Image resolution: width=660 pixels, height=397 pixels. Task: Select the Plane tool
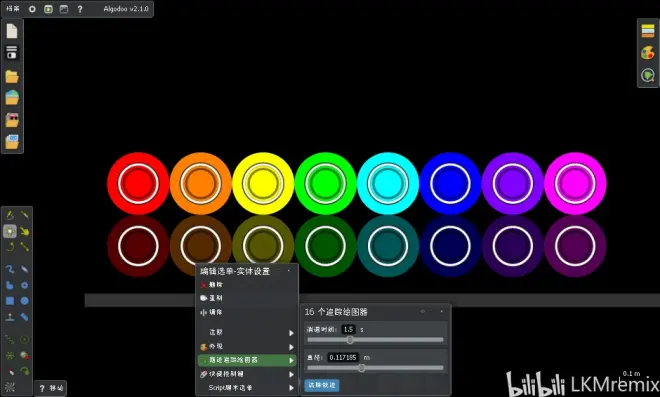(x=10, y=317)
